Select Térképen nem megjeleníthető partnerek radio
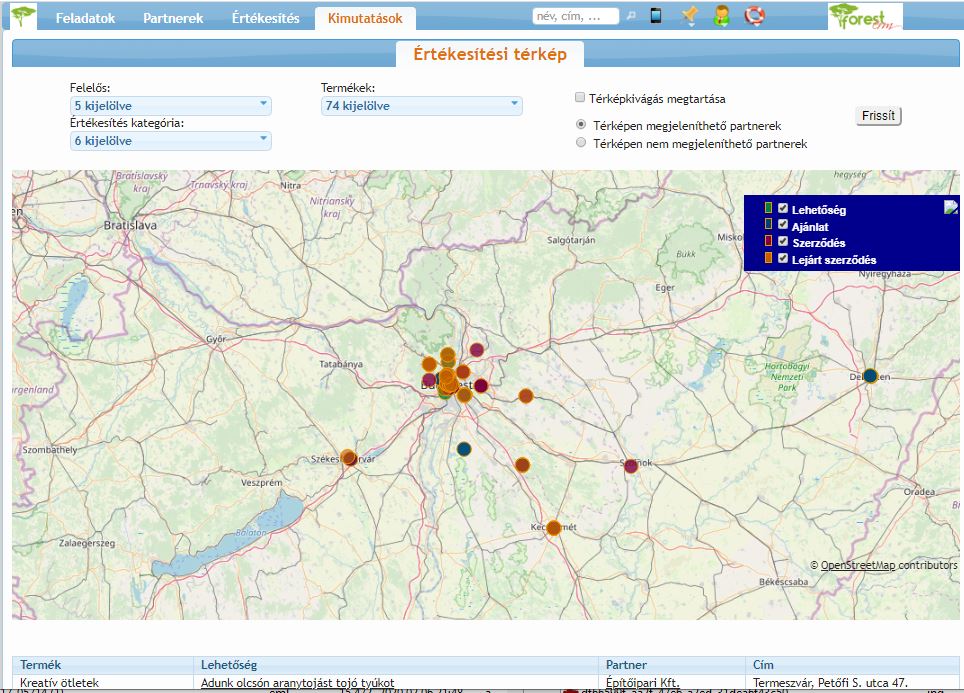The width and height of the screenshot is (964, 693). pyautogui.click(x=581, y=143)
